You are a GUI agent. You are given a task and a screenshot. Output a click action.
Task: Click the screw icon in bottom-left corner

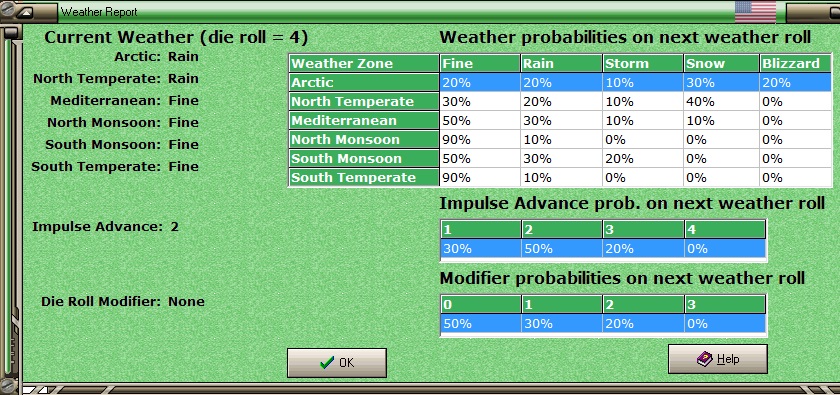coord(7,386)
